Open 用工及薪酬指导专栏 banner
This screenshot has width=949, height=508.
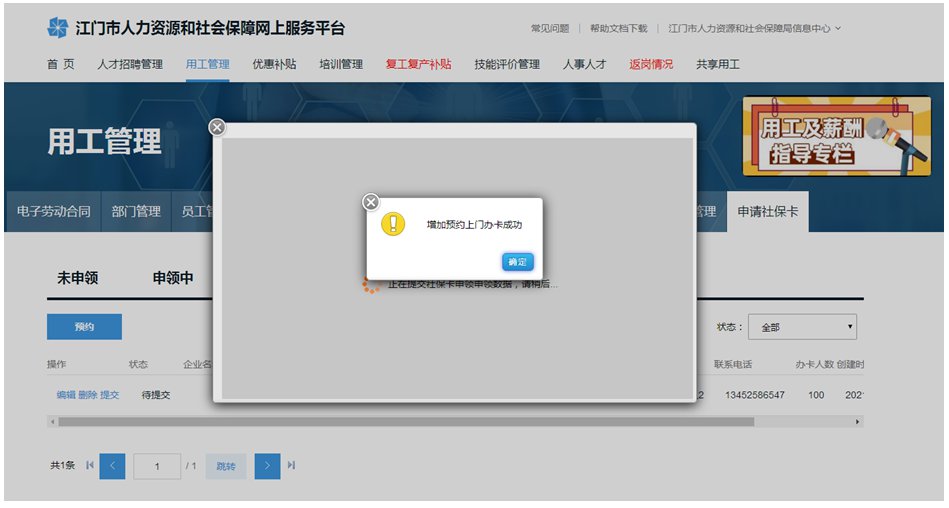click(x=837, y=136)
